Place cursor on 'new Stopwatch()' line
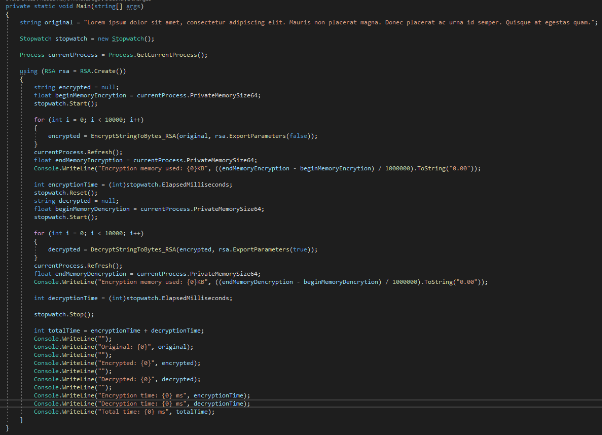The image size is (602, 435). tap(87, 39)
